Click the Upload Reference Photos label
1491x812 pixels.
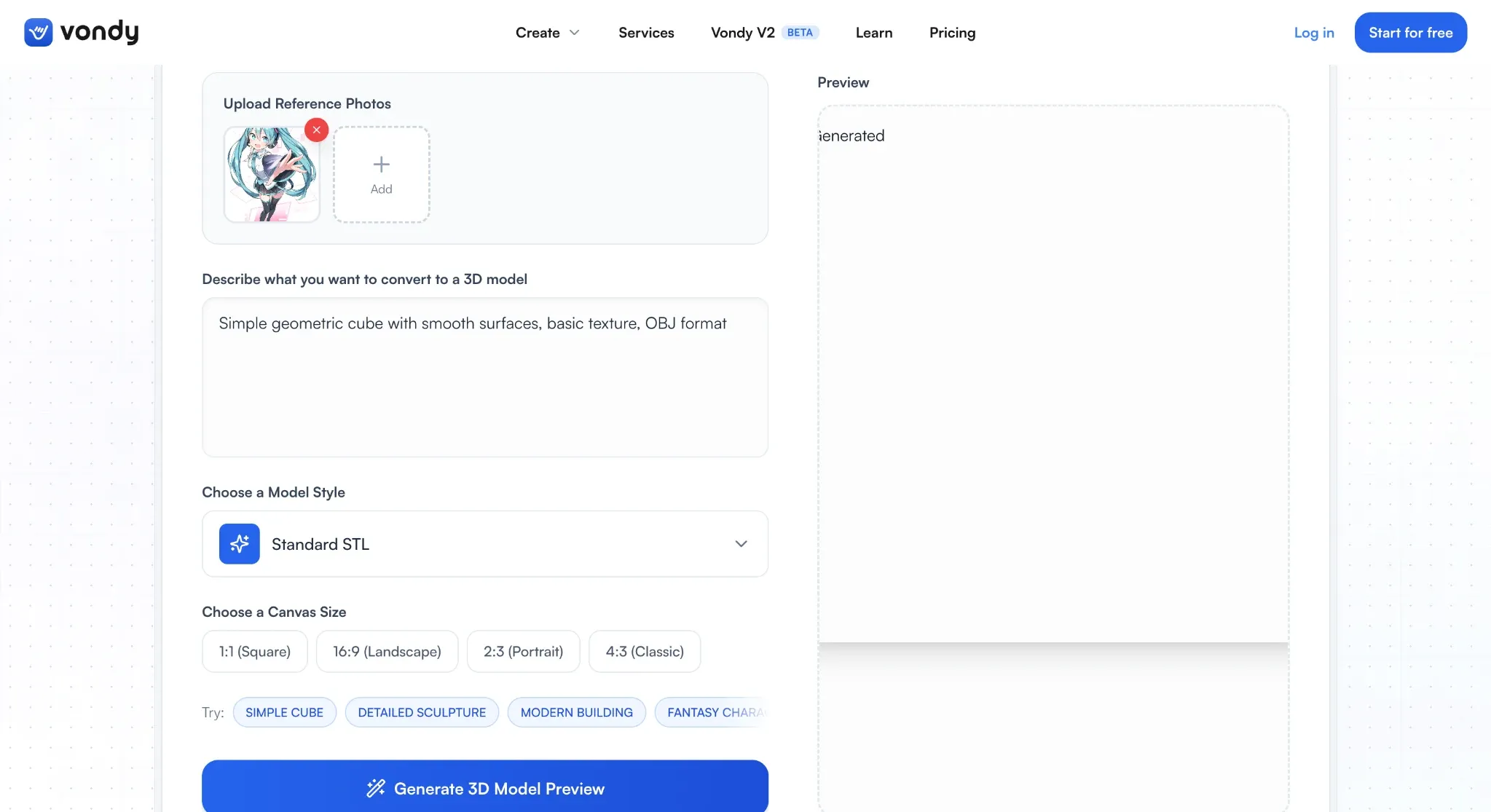click(307, 103)
